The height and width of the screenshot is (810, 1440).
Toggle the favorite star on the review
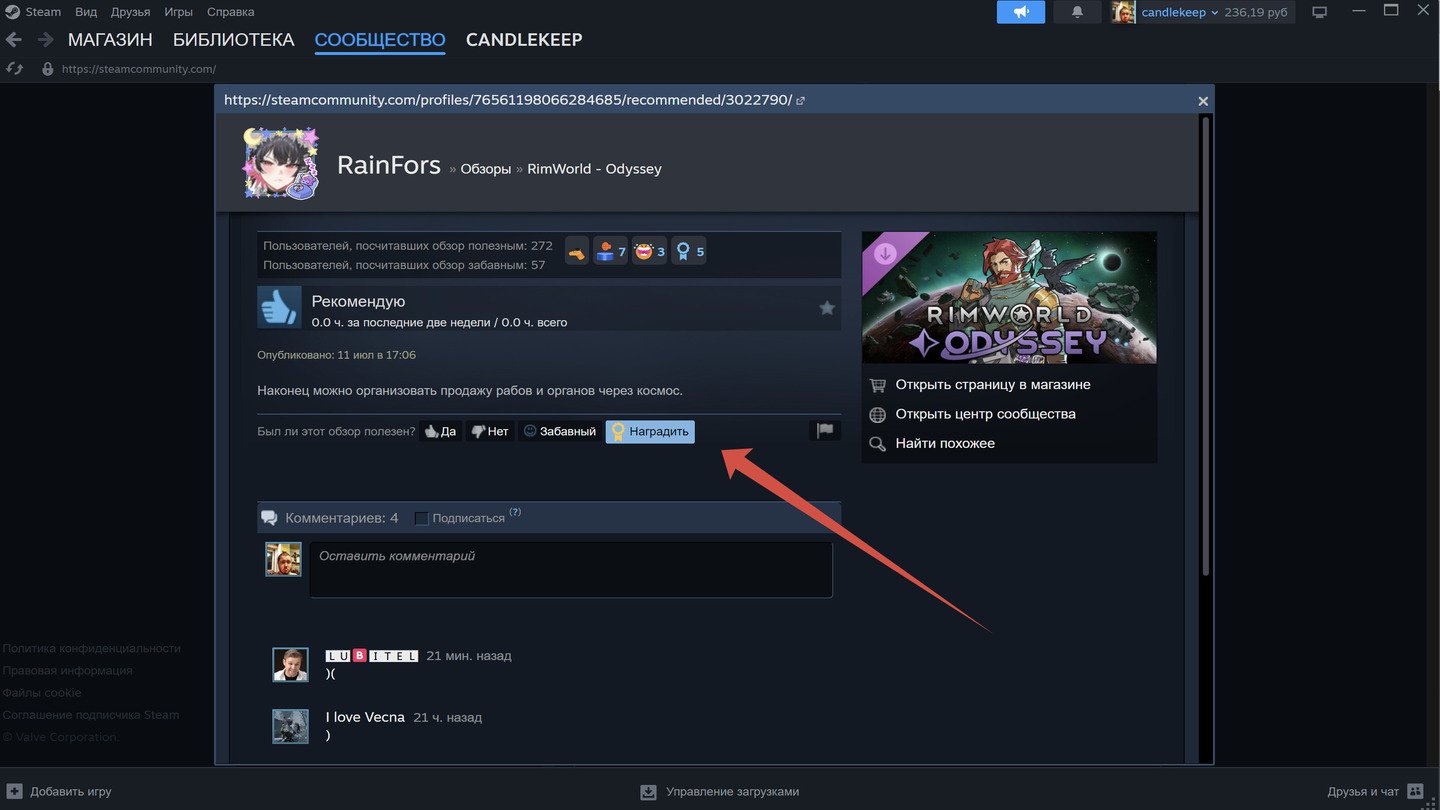827,308
